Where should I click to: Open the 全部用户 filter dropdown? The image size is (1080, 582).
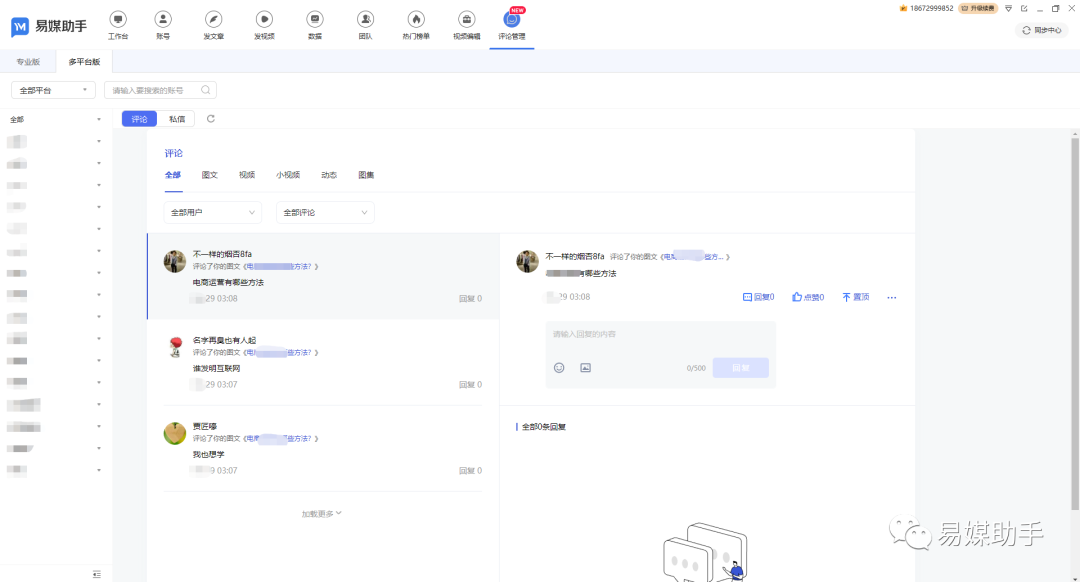213,212
